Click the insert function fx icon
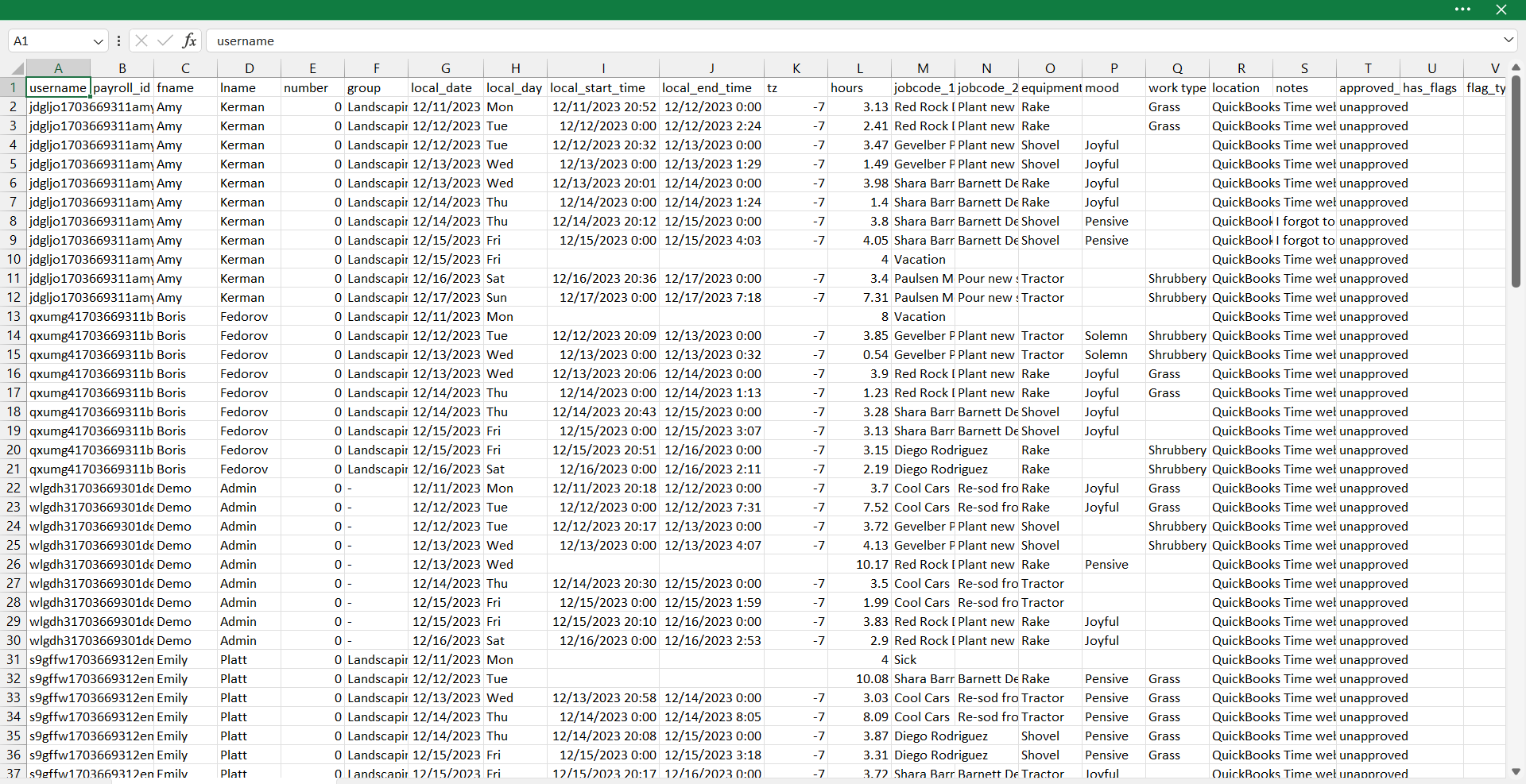The height and width of the screenshot is (784, 1526). [x=189, y=41]
